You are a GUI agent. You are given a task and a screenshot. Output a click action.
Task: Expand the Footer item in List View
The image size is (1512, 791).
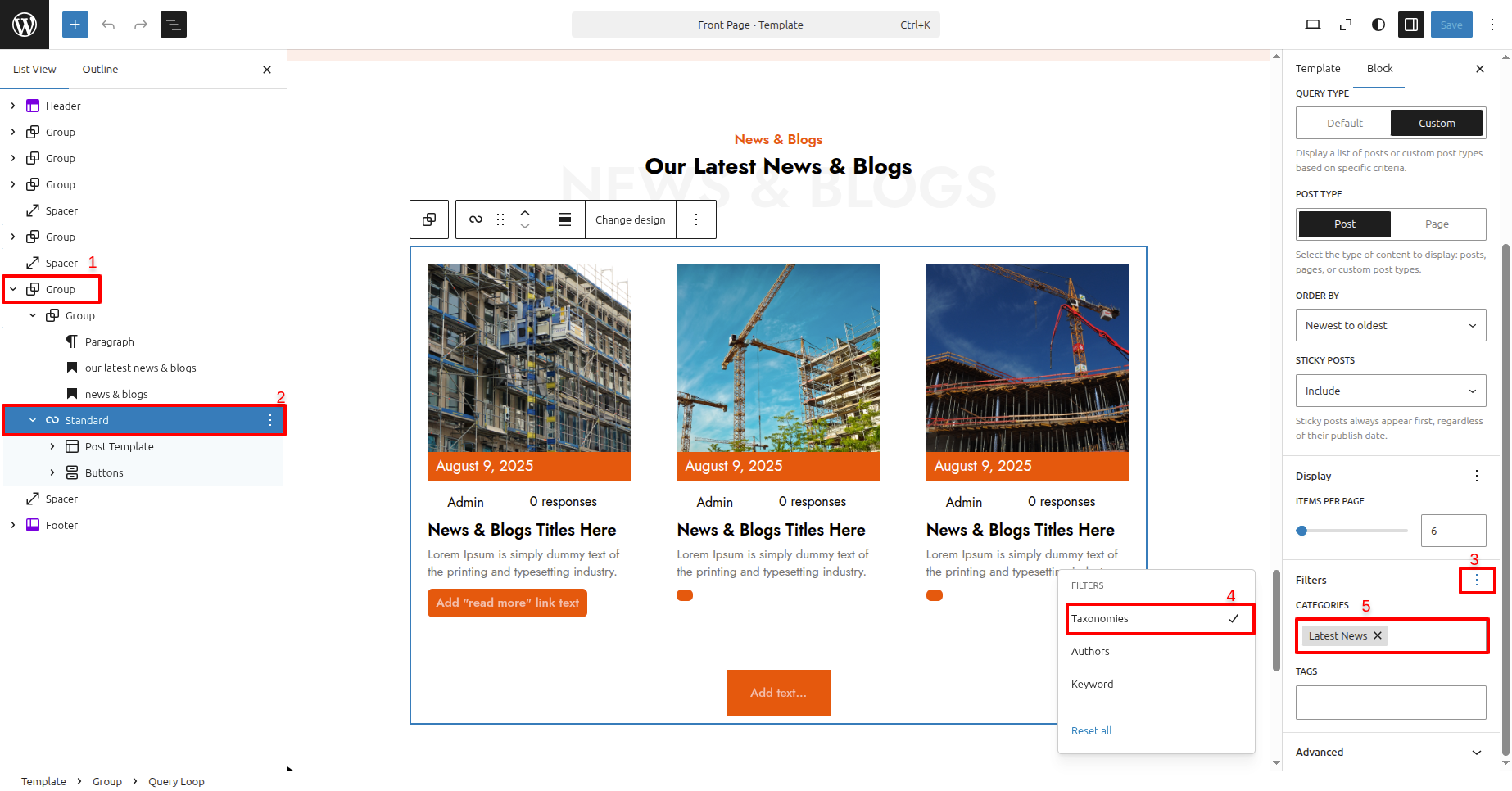(x=13, y=525)
